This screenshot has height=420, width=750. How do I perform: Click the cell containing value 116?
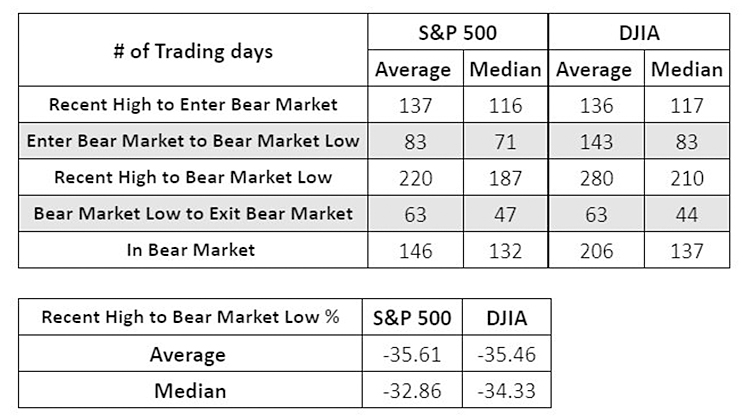coord(505,104)
